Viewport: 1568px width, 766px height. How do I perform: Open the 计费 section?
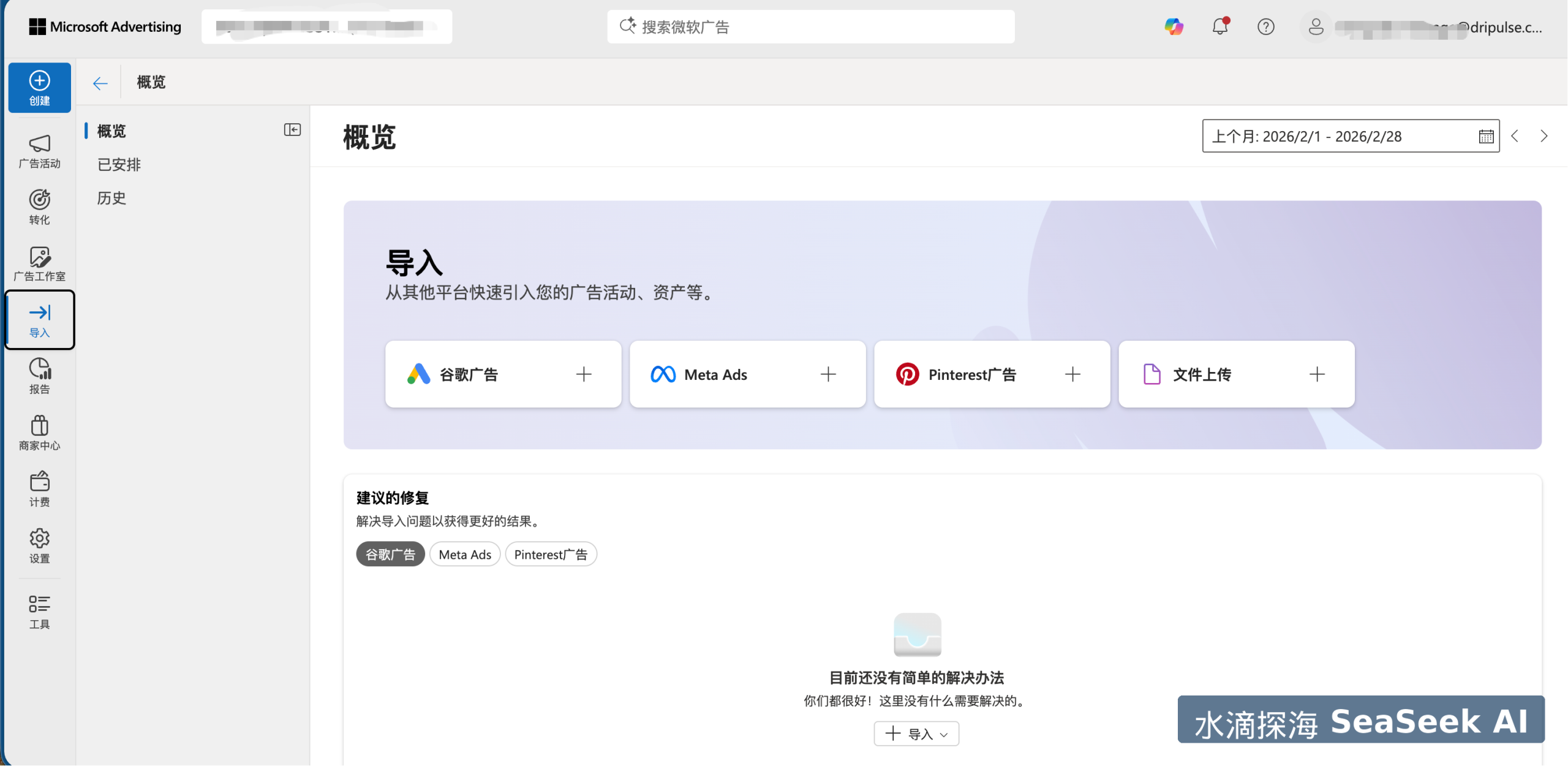click(39, 488)
